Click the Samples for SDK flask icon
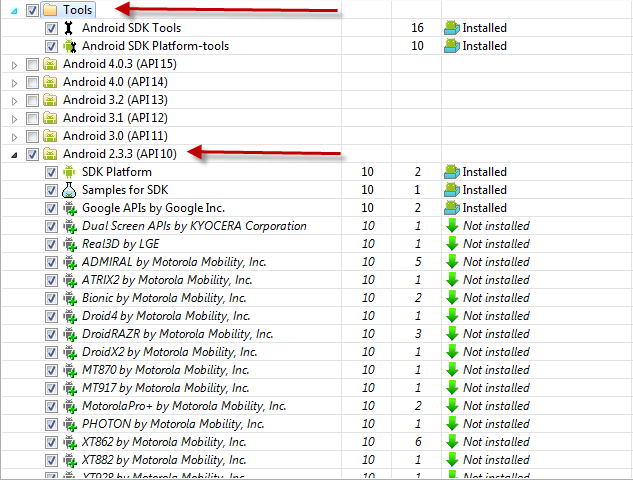The image size is (633, 480). (69, 190)
